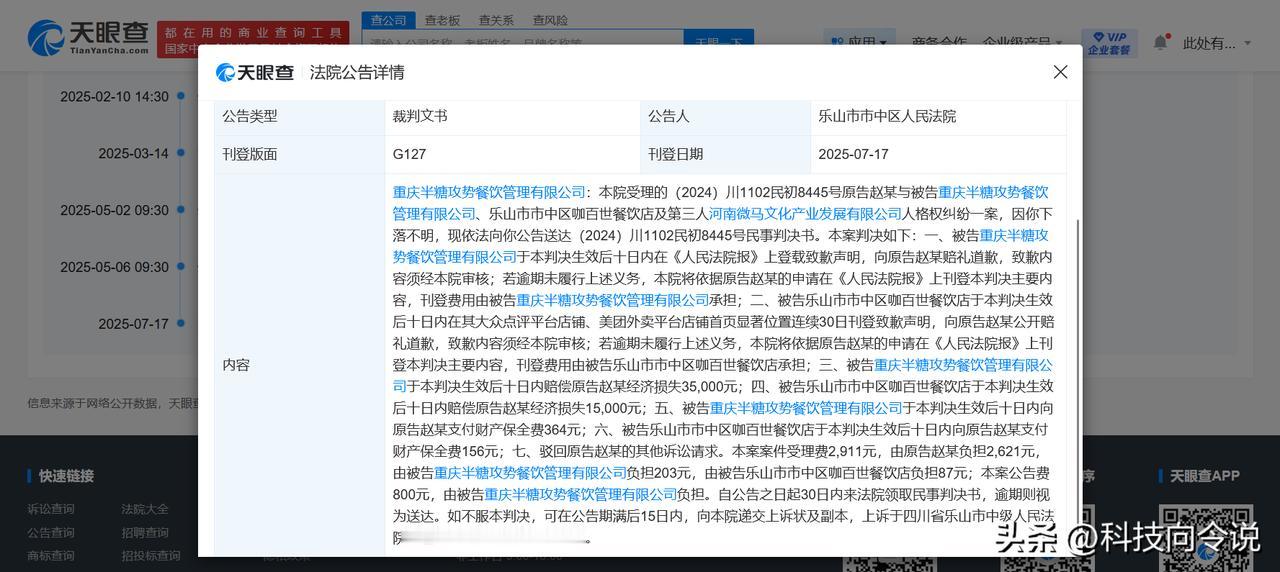Click the 2025-05-02 09:30 timeline date
This screenshot has height=572, width=1280.
click(114, 210)
